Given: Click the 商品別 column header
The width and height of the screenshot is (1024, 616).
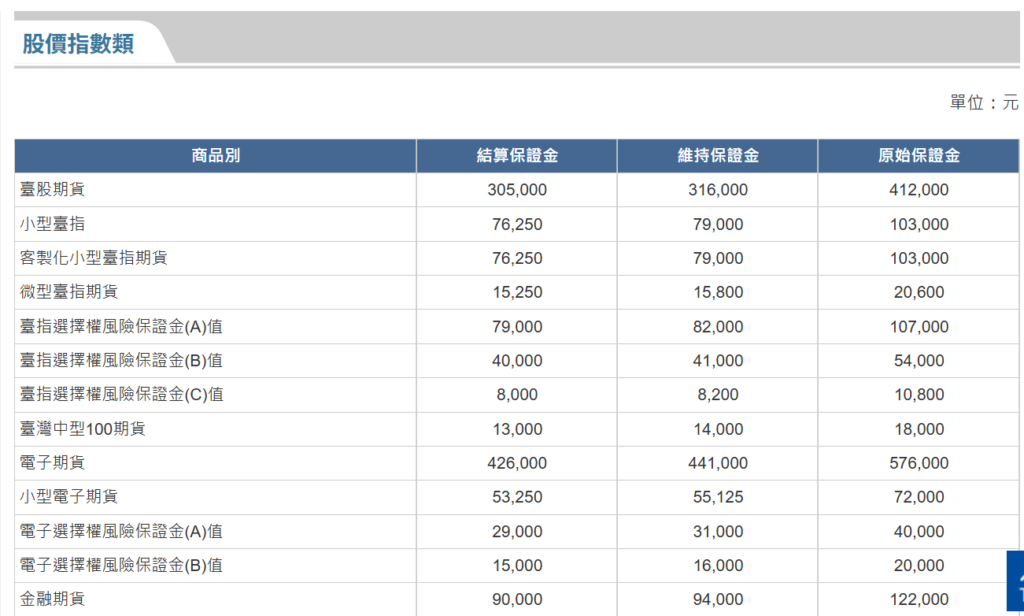Looking at the screenshot, I should [215, 156].
